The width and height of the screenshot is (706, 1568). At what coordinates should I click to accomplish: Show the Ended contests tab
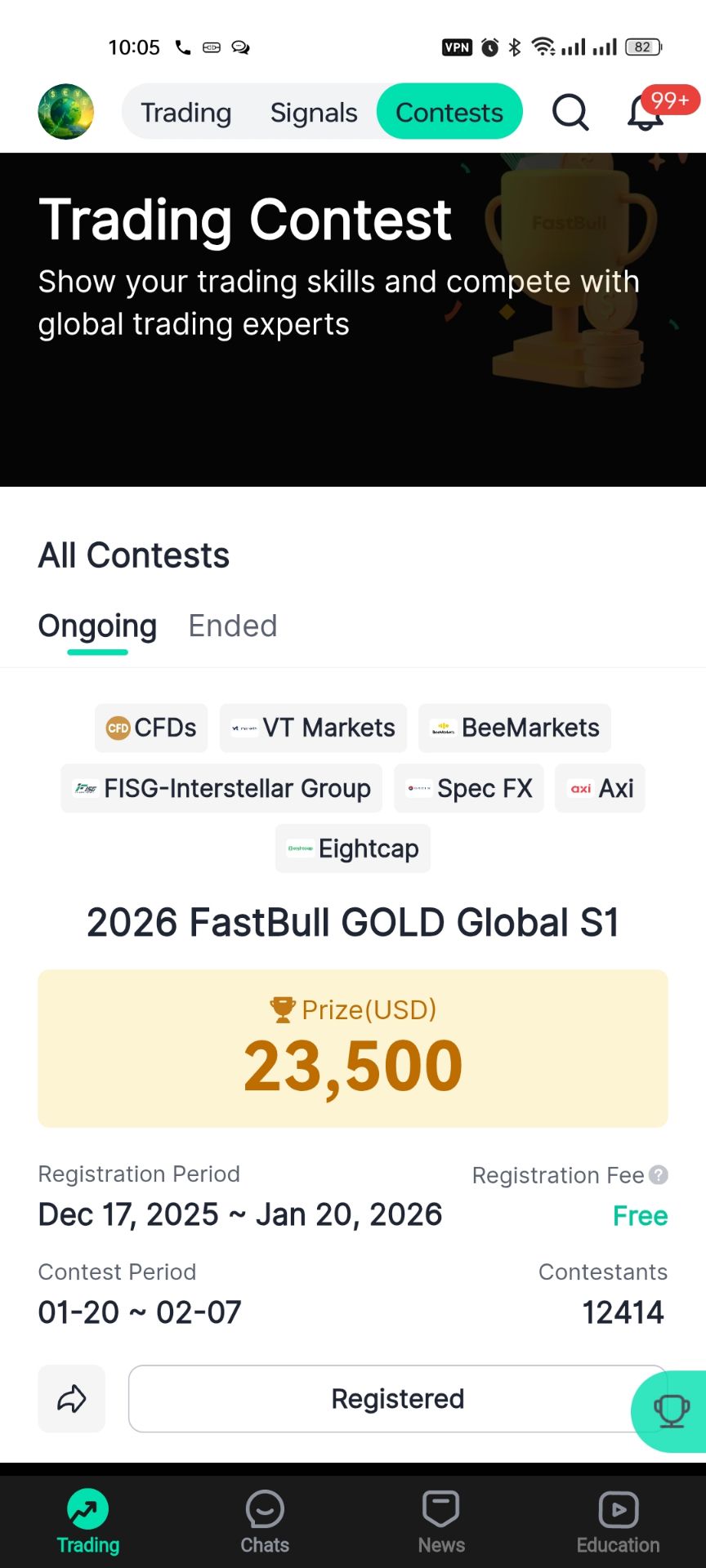coord(233,626)
